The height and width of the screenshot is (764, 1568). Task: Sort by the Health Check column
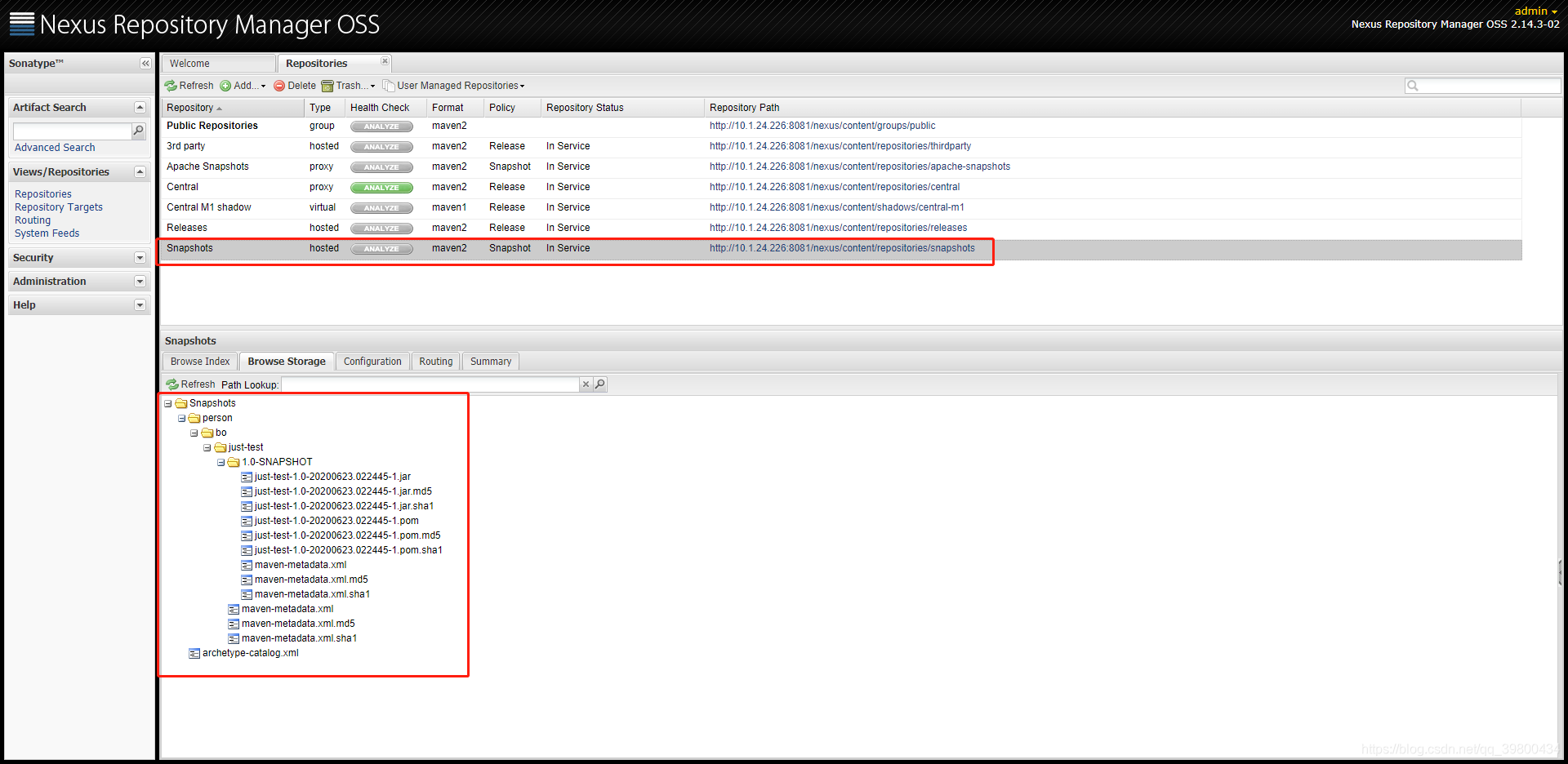click(x=385, y=108)
